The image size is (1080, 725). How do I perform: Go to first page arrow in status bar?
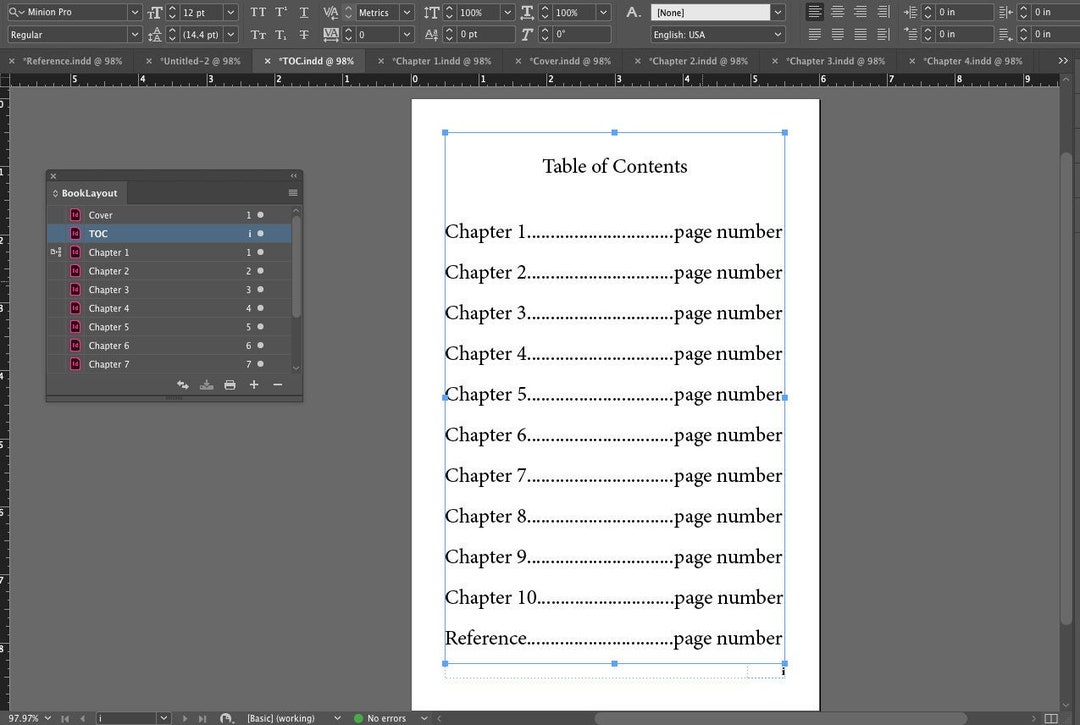pyautogui.click(x=65, y=718)
